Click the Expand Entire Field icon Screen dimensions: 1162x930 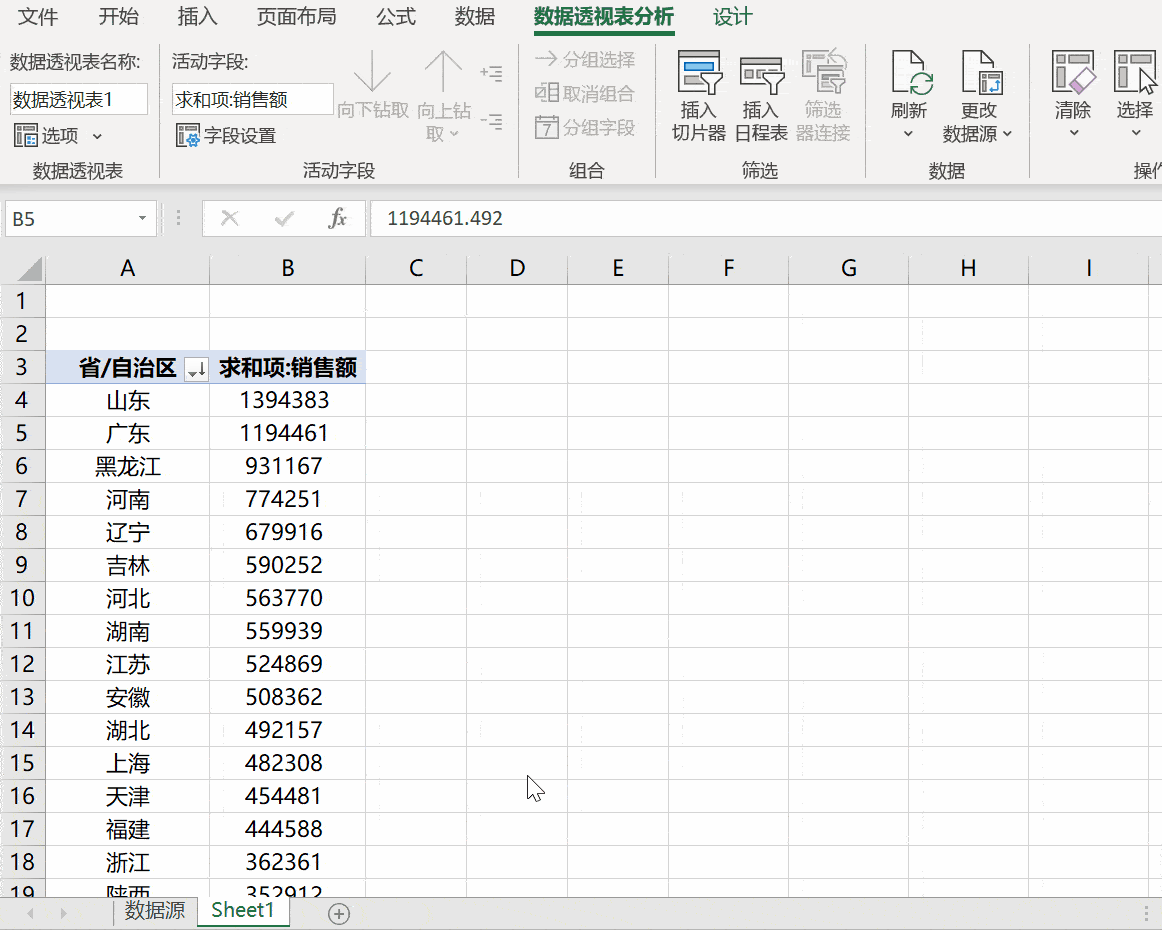coord(492,71)
